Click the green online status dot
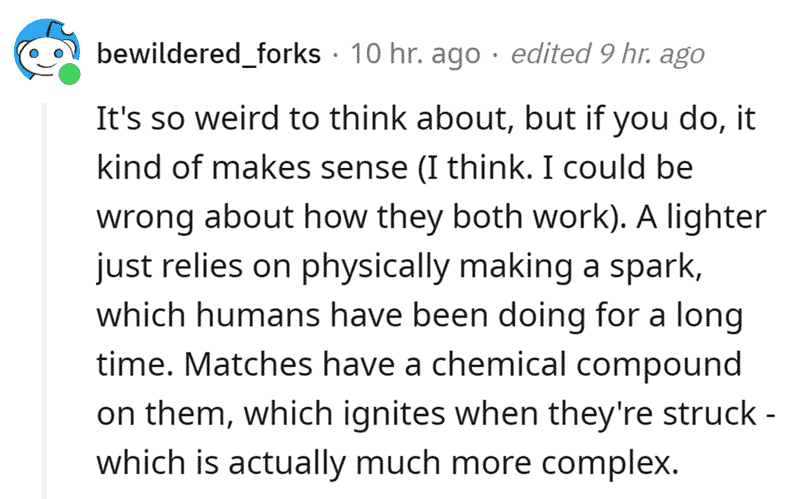 click(69, 74)
